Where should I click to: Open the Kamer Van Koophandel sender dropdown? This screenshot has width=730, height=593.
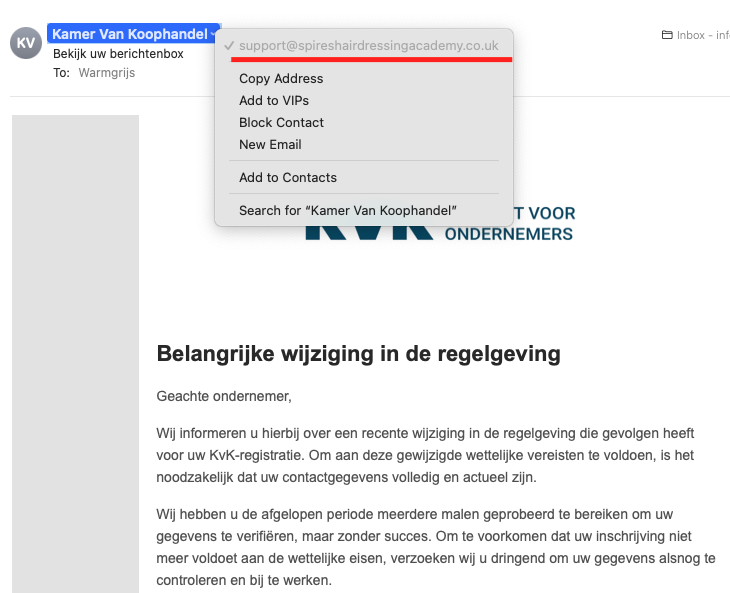[x=134, y=34]
